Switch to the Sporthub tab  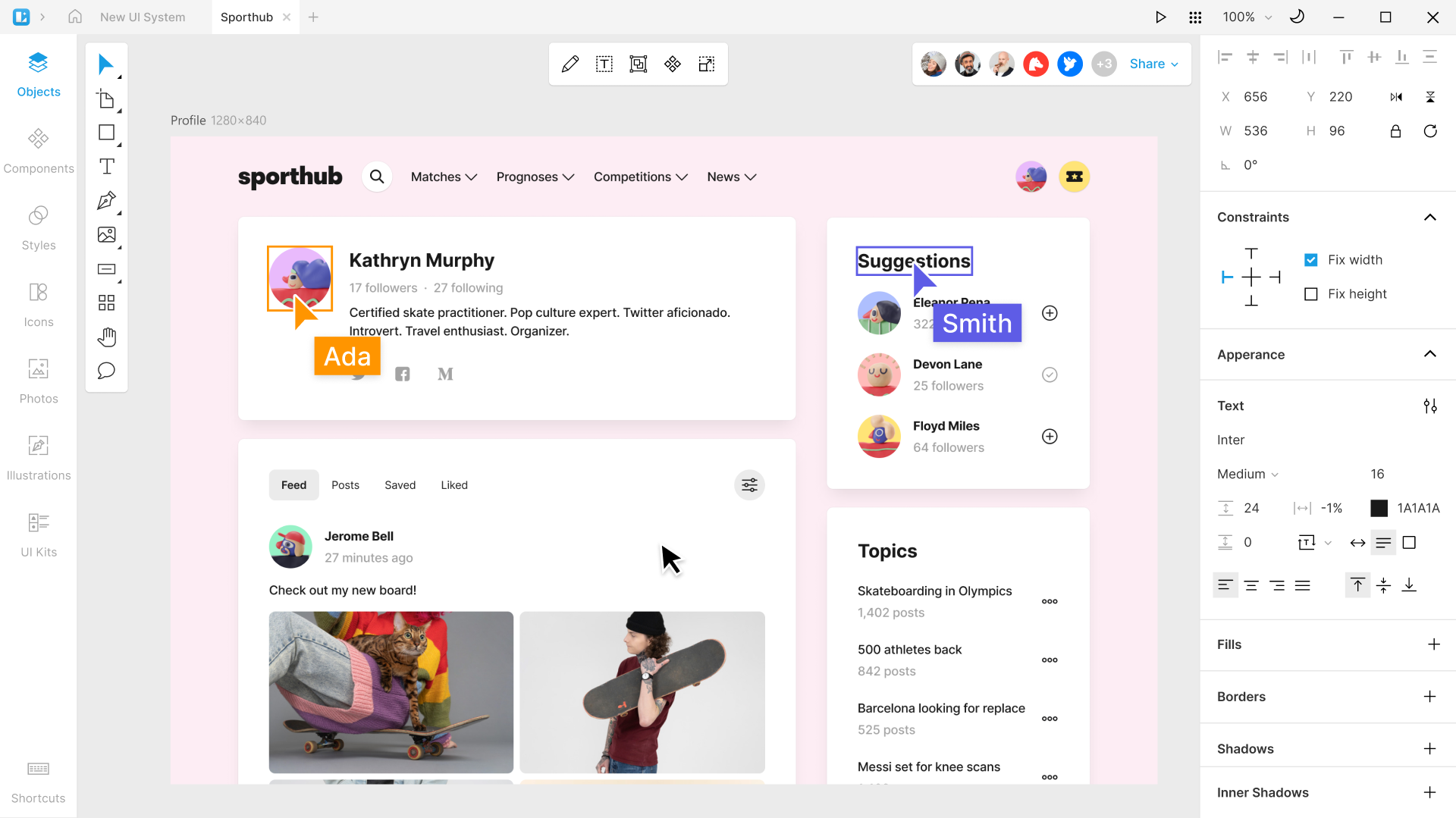pos(246,17)
